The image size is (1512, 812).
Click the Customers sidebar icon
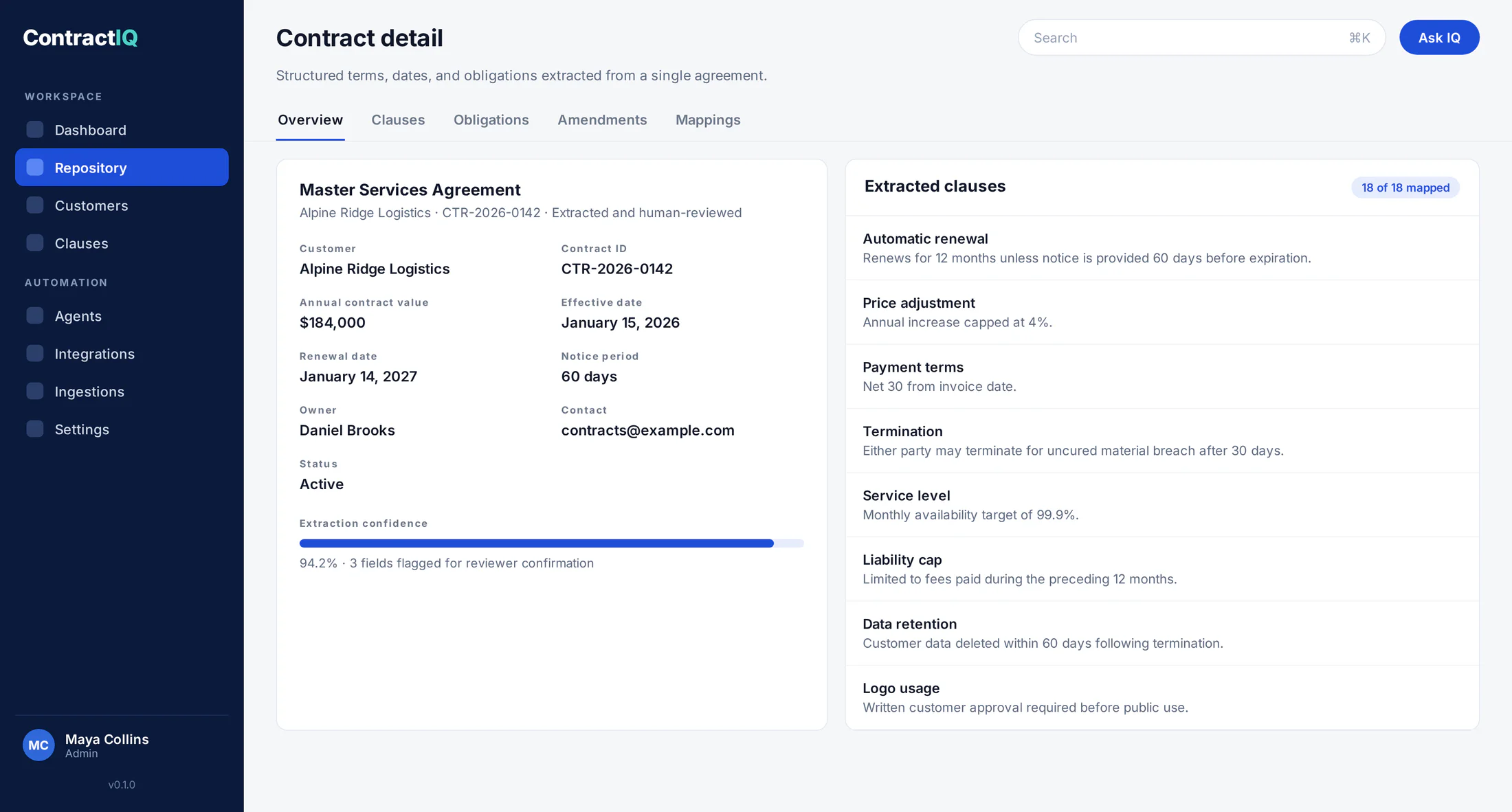point(35,205)
